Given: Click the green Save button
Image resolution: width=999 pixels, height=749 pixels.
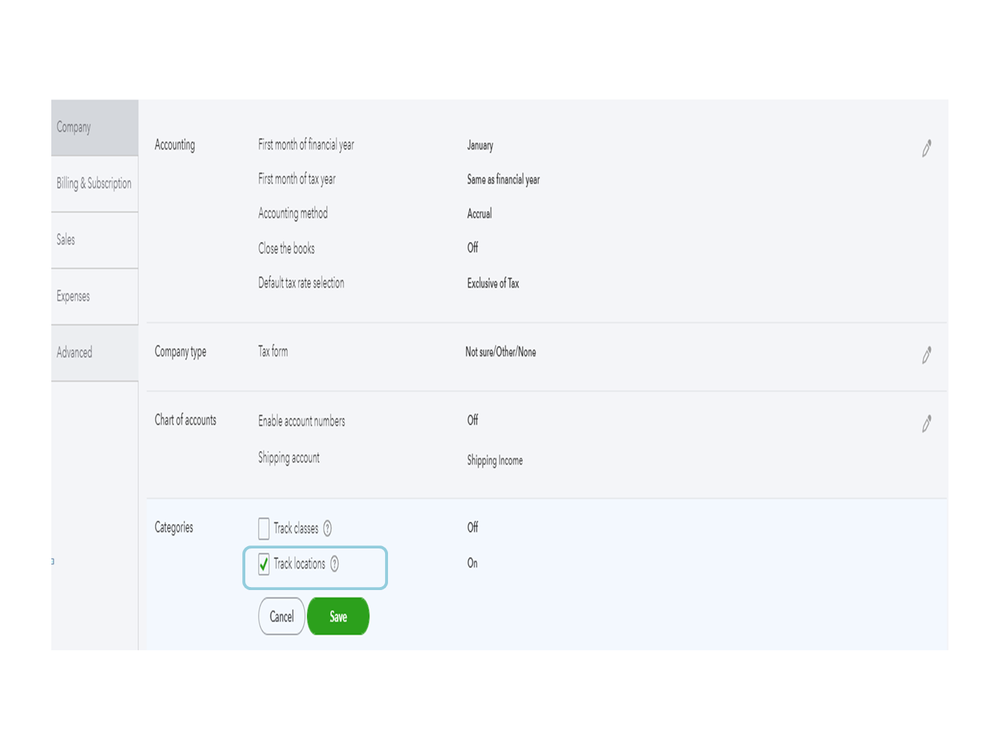Looking at the screenshot, I should click(338, 617).
